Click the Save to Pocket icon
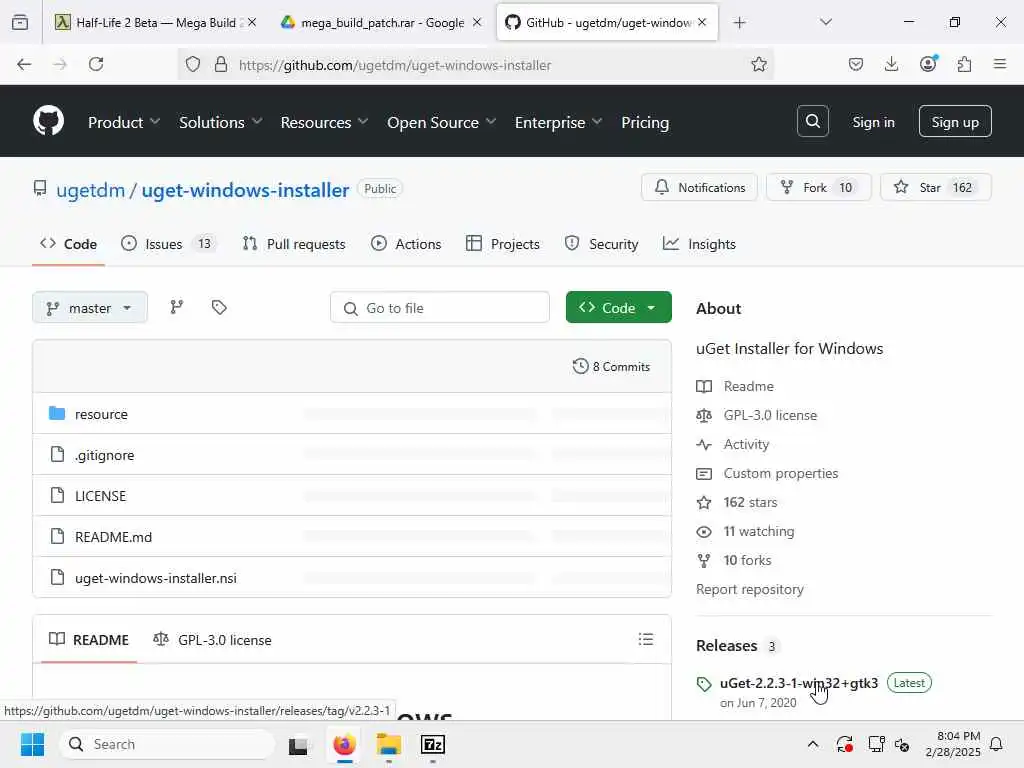This screenshot has height=768, width=1024. [x=856, y=64]
